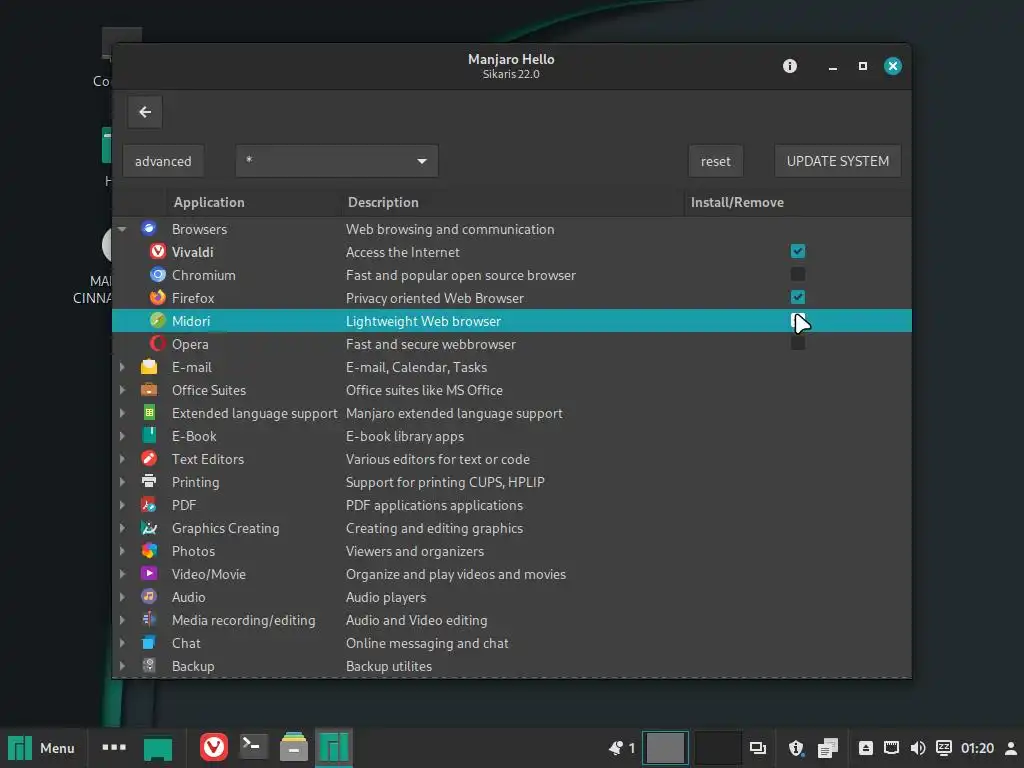Click the reset button
The image size is (1024, 768).
[x=716, y=161]
